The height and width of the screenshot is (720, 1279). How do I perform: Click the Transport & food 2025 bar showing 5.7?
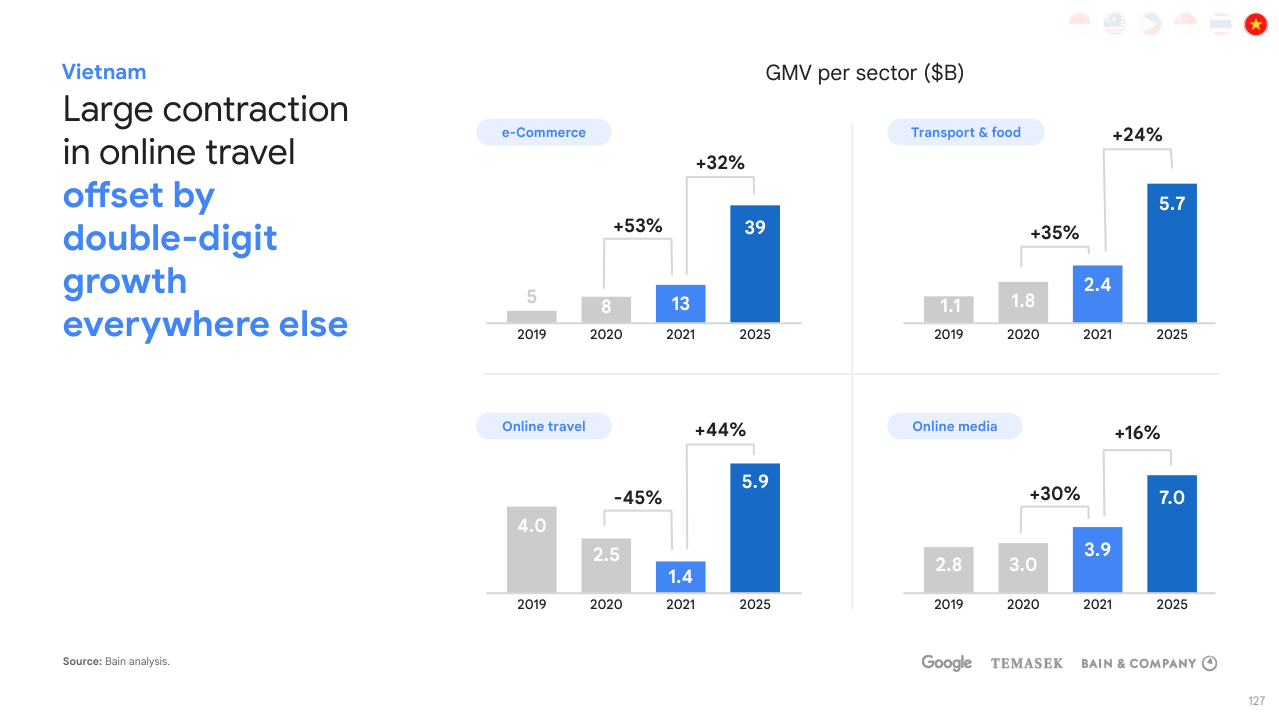[x=1172, y=252]
